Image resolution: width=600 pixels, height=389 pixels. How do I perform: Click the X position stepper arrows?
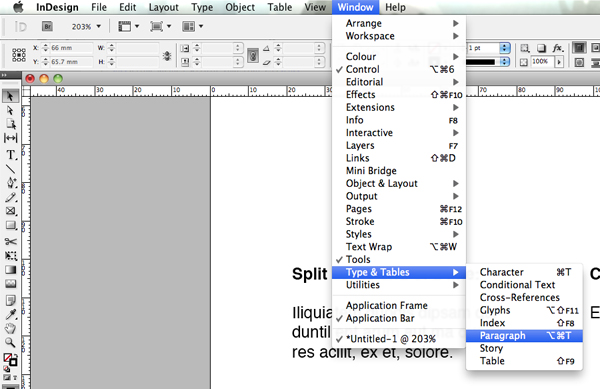(46, 48)
